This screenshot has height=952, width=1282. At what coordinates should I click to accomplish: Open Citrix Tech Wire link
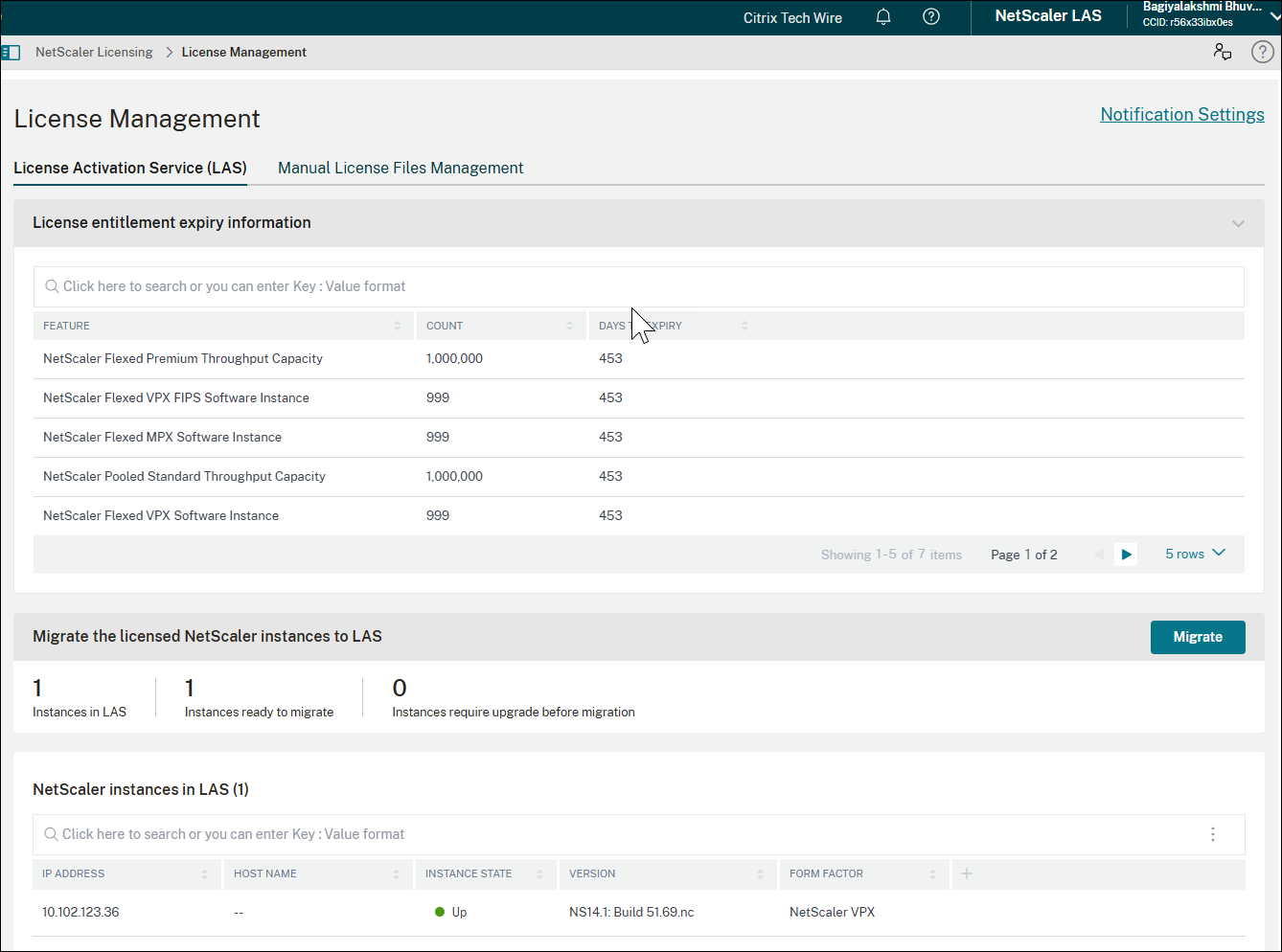tap(792, 17)
